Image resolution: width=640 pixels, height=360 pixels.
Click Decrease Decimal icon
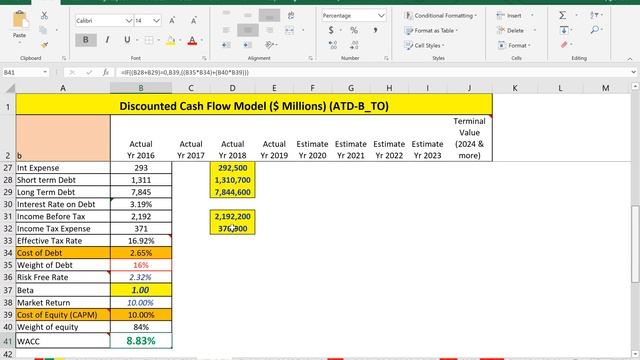tap(354, 45)
